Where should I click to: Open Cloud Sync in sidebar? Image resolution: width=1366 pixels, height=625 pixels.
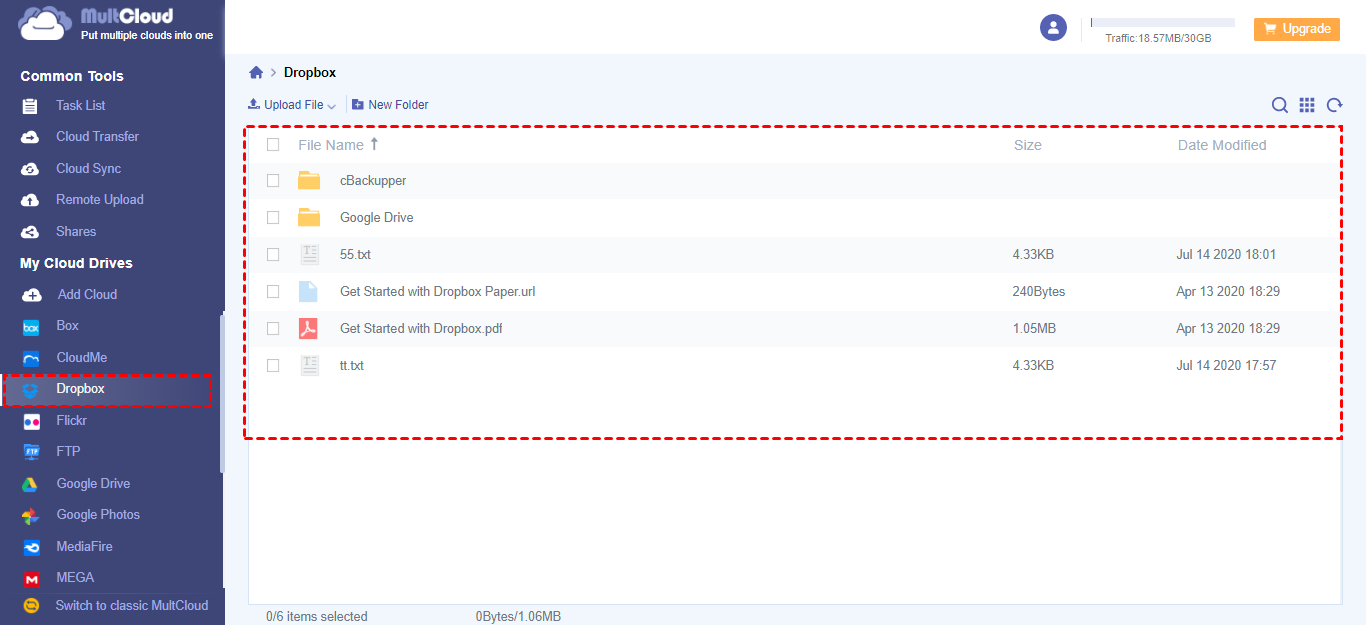click(88, 169)
